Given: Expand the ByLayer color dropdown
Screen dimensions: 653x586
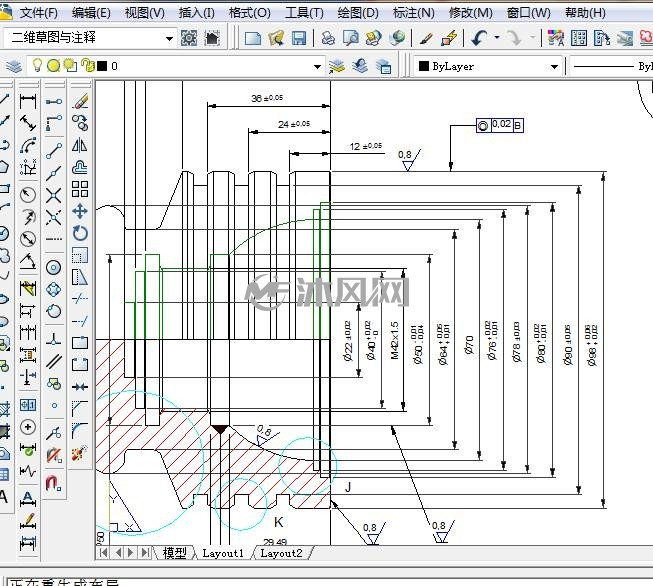Looking at the screenshot, I should click(x=554, y=67).
